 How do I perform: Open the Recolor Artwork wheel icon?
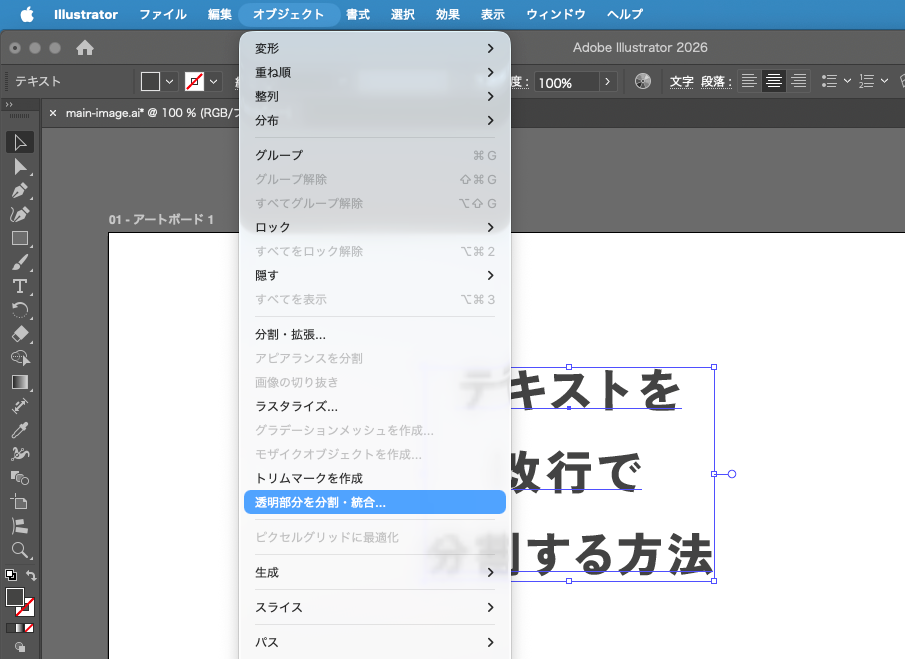[x=643, y=82]
